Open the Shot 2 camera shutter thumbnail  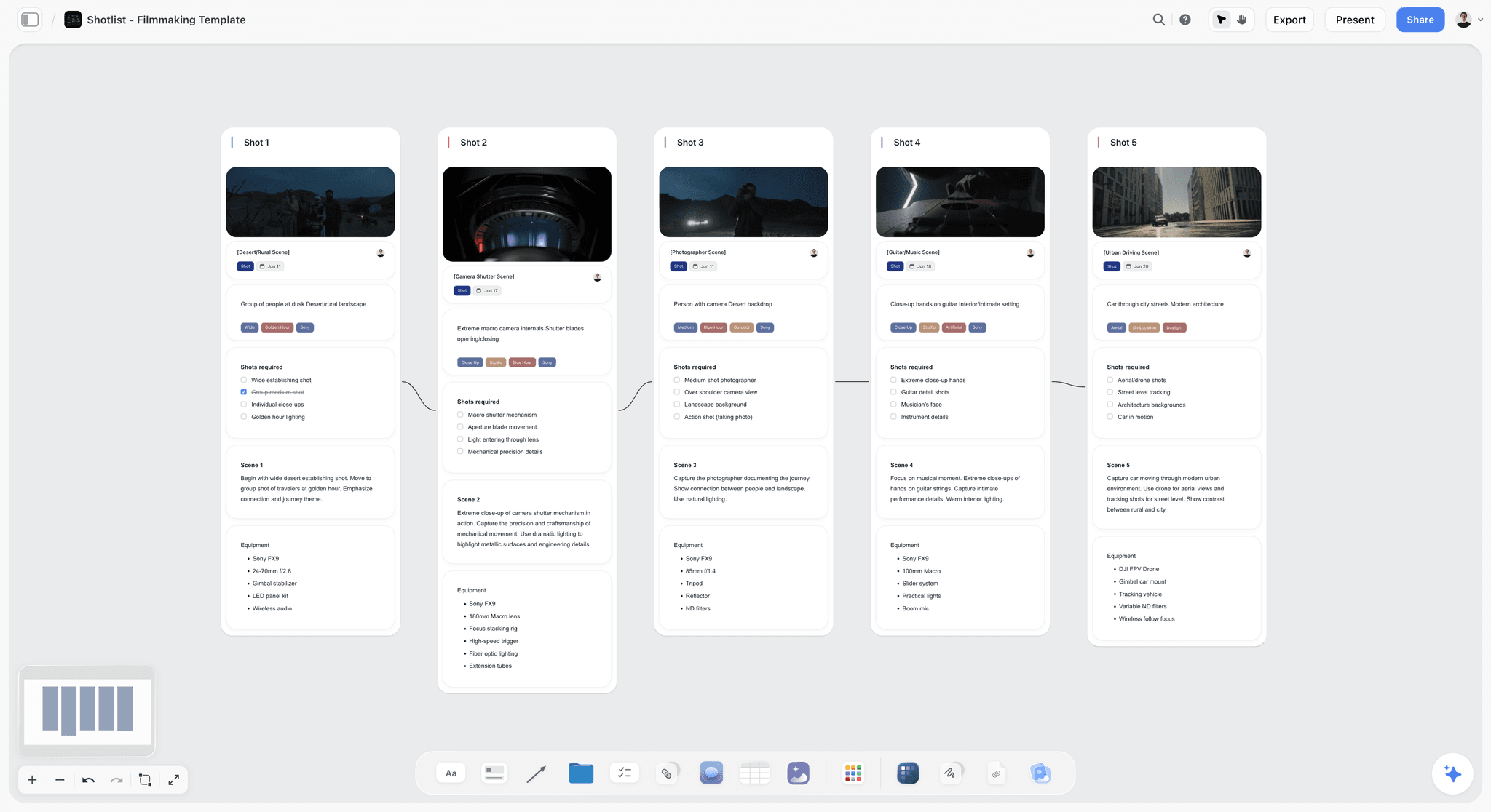coord(527,214)
